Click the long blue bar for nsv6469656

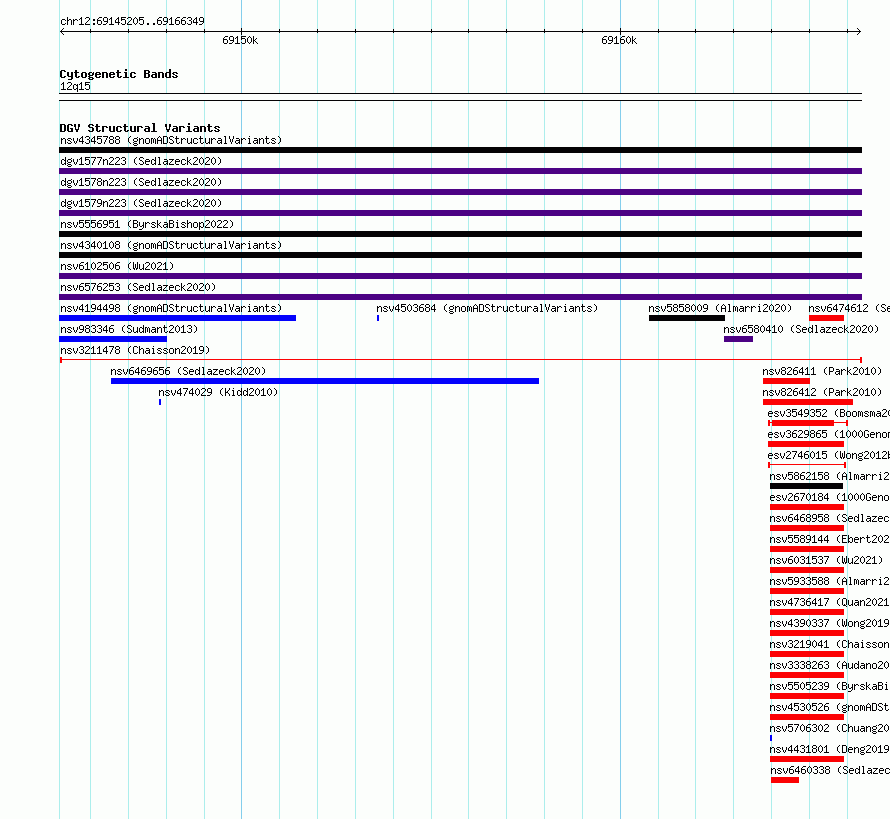(325, 381)
